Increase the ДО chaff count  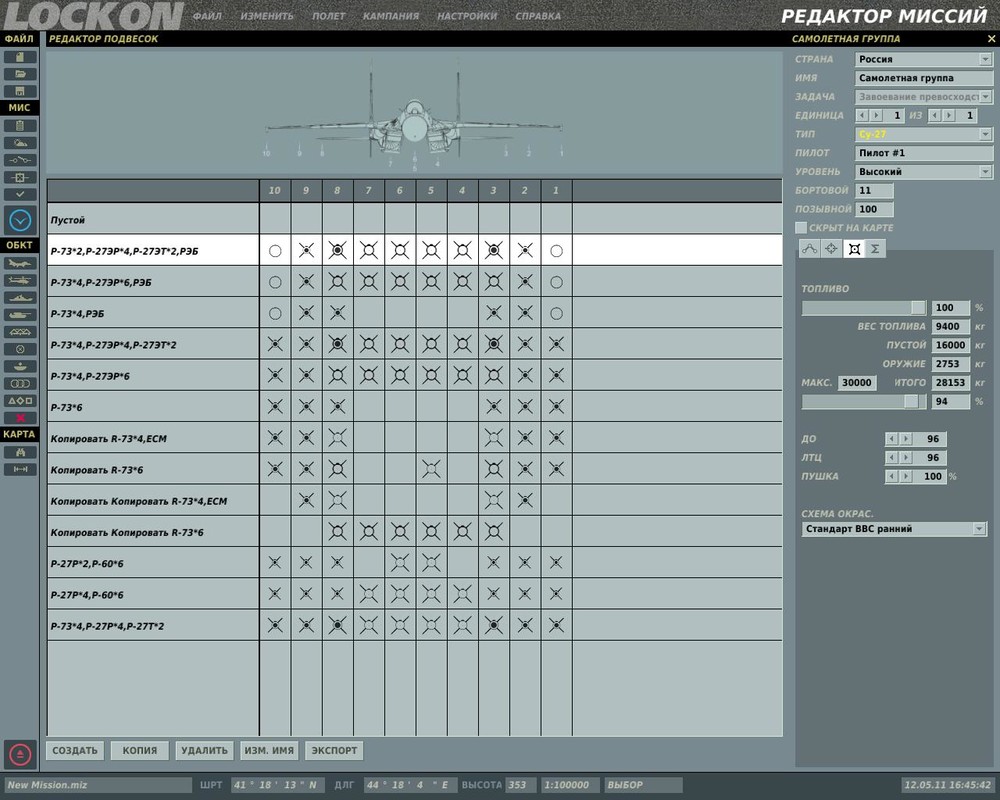[906, 439]
